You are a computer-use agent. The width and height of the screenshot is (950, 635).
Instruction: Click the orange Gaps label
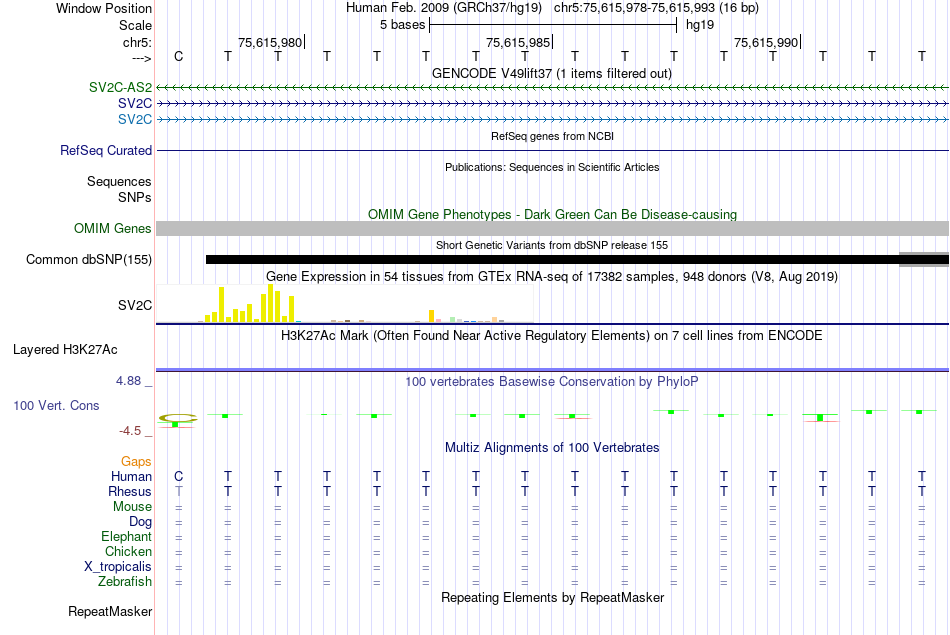(136, 462)
